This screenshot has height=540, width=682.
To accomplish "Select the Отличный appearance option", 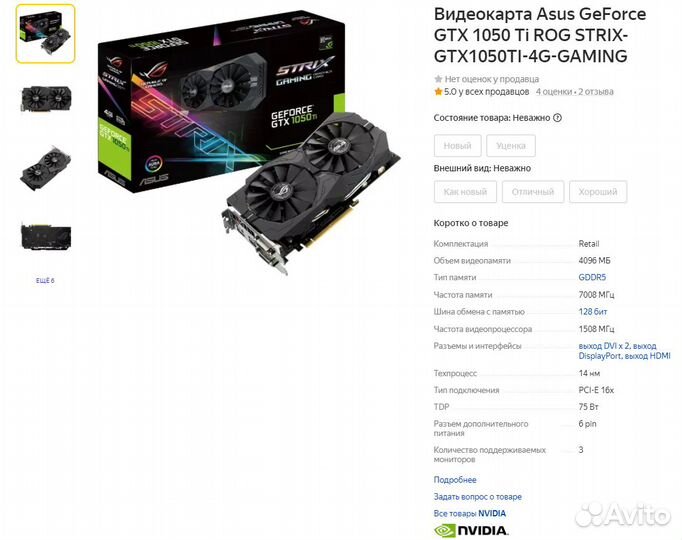I will pos(533,192).
